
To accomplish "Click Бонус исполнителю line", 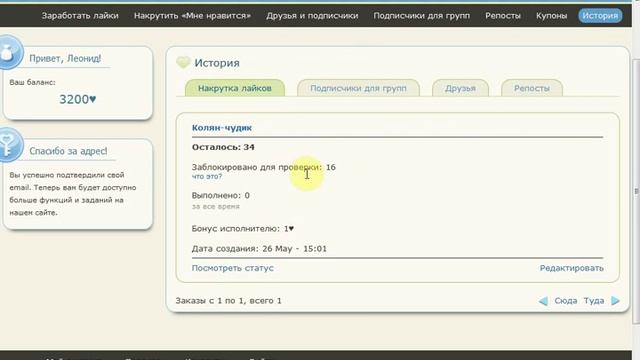I will coord(243,229).
